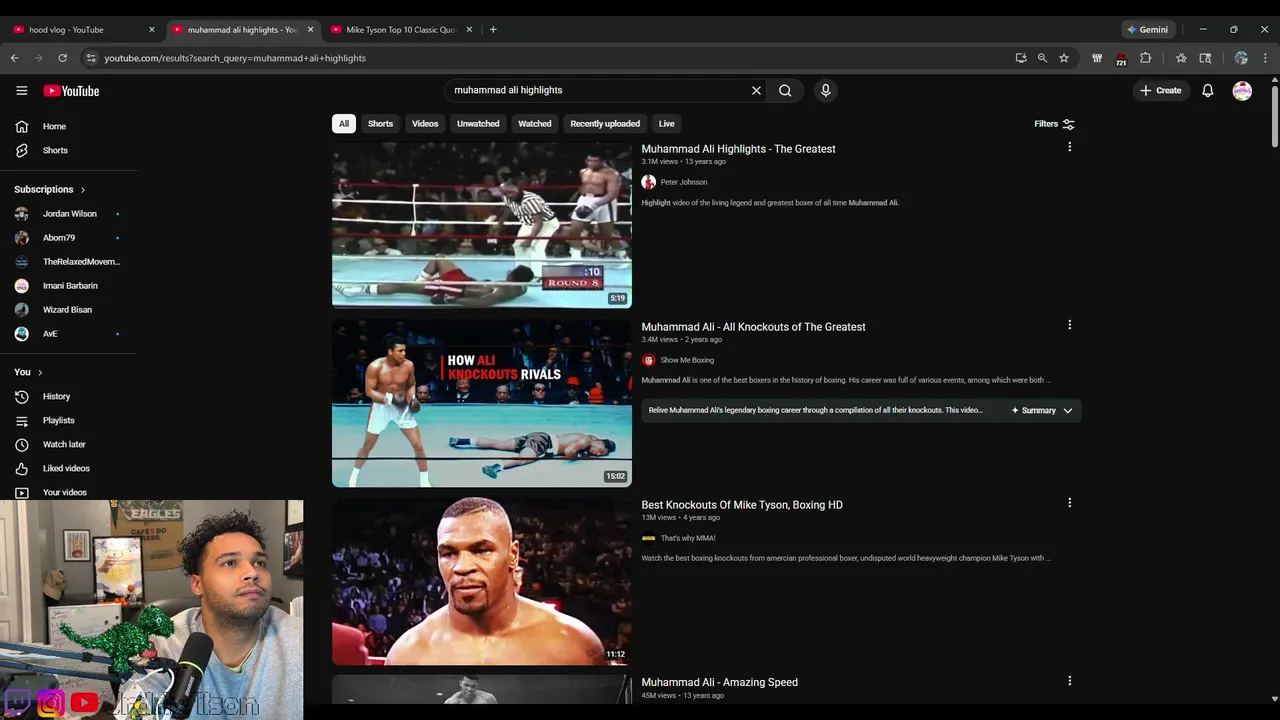Image resolution: width=1280 pixels, height=720 pixels.
Task: Select the Videos filter chip
Action: [425, 124]
